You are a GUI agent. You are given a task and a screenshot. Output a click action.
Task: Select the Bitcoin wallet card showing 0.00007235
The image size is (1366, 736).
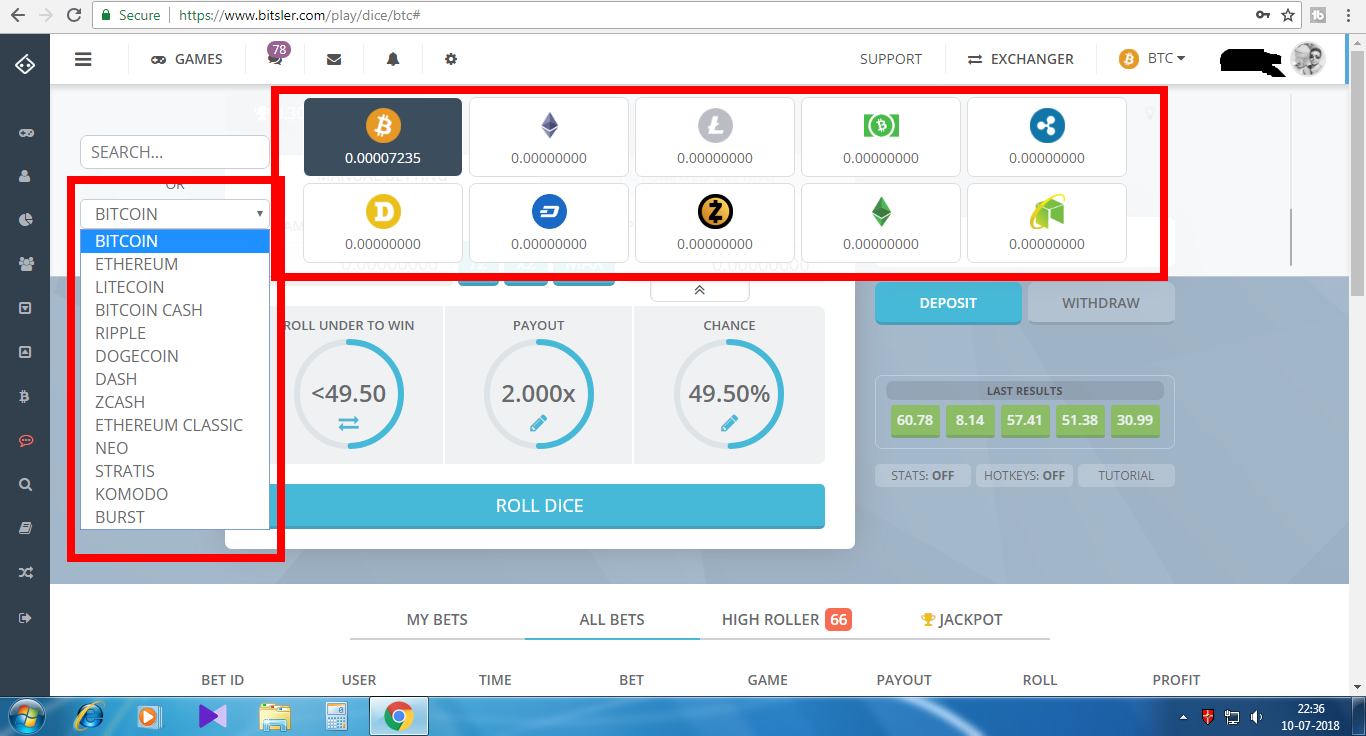[383, 137]
